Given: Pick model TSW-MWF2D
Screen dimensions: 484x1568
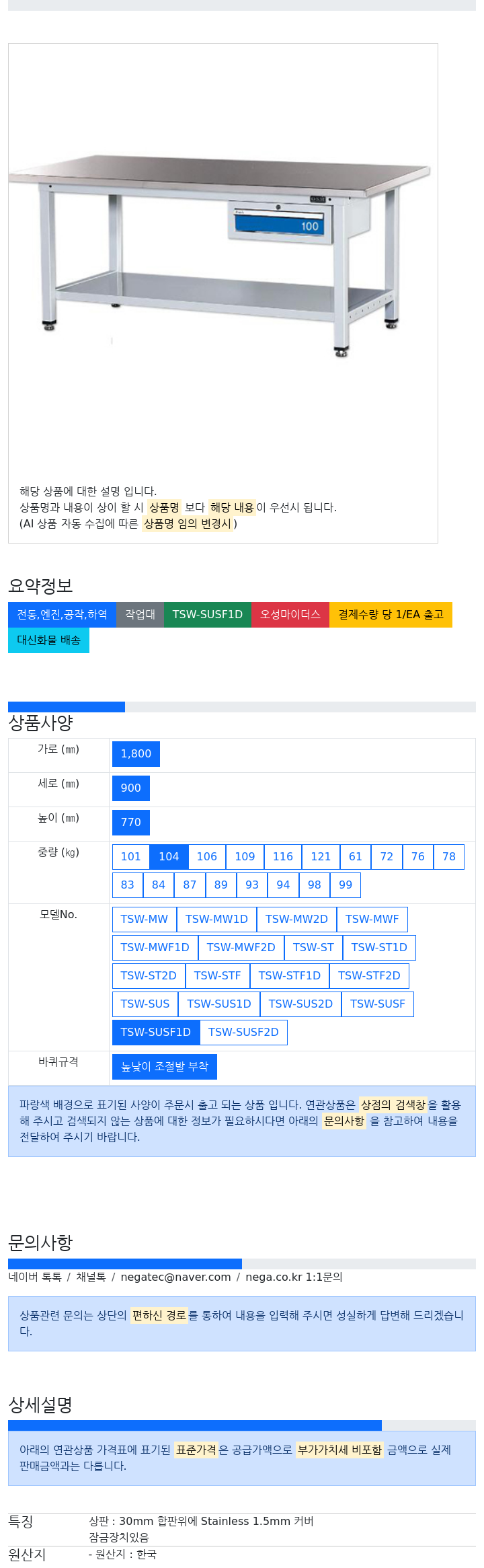Looking at the screenshot, I should click(241, 947).
